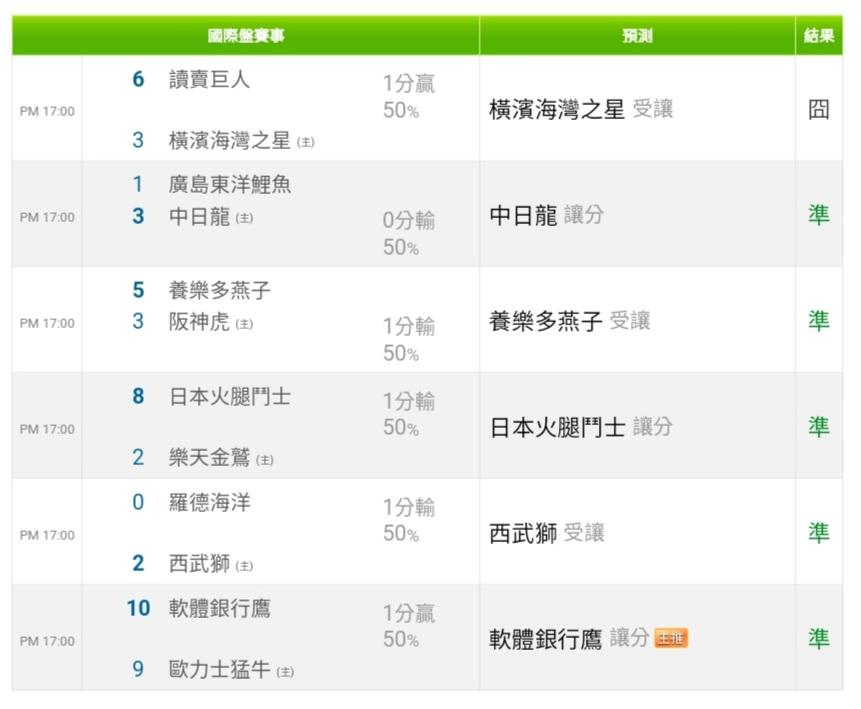Click the 0分輸 50% handicap for 中日龍 game
Screen dimensions: 861x709
[x=409, y=233]
